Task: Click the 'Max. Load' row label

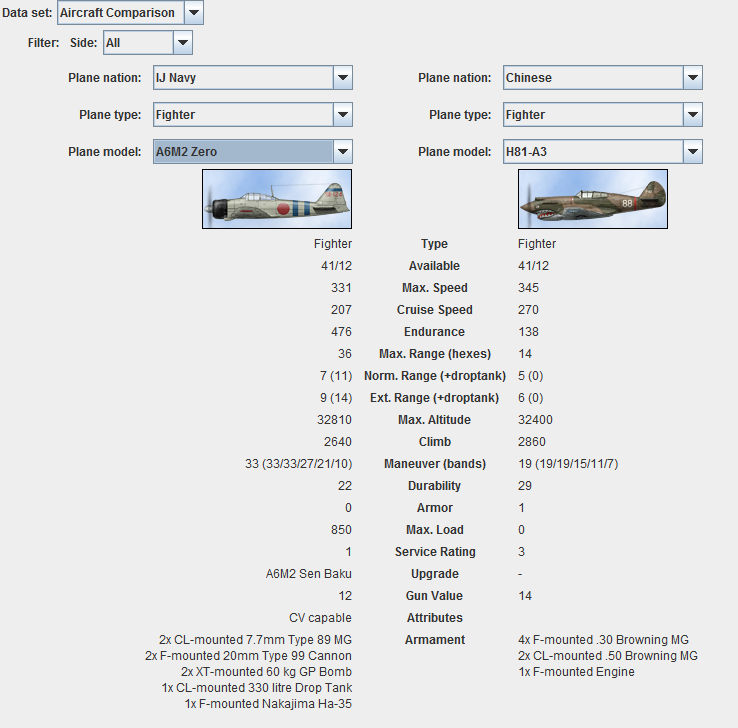Action: click(435, 530)
